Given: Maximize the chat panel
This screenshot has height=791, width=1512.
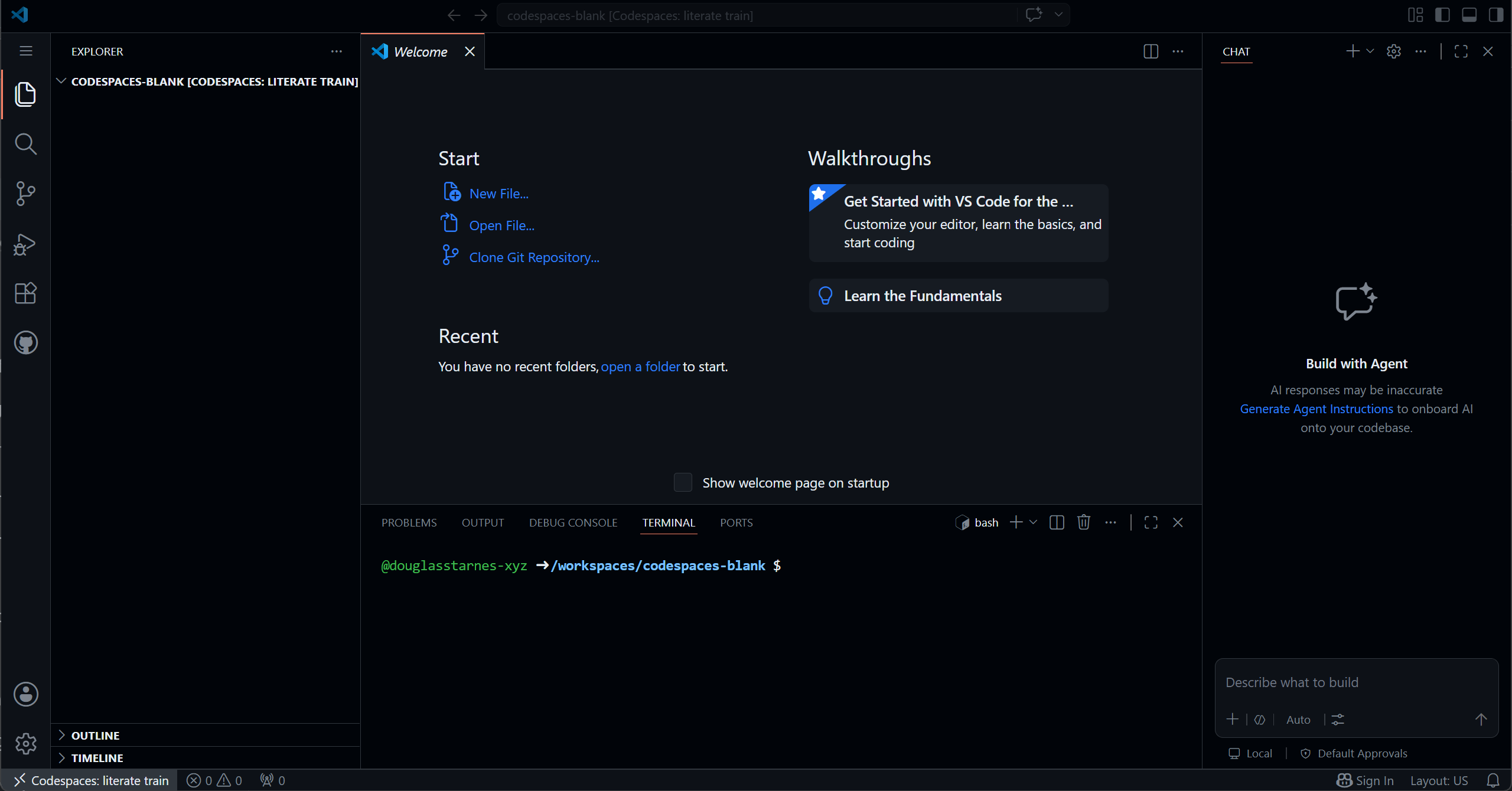Looking at the screenshot, I should 1461,51.
